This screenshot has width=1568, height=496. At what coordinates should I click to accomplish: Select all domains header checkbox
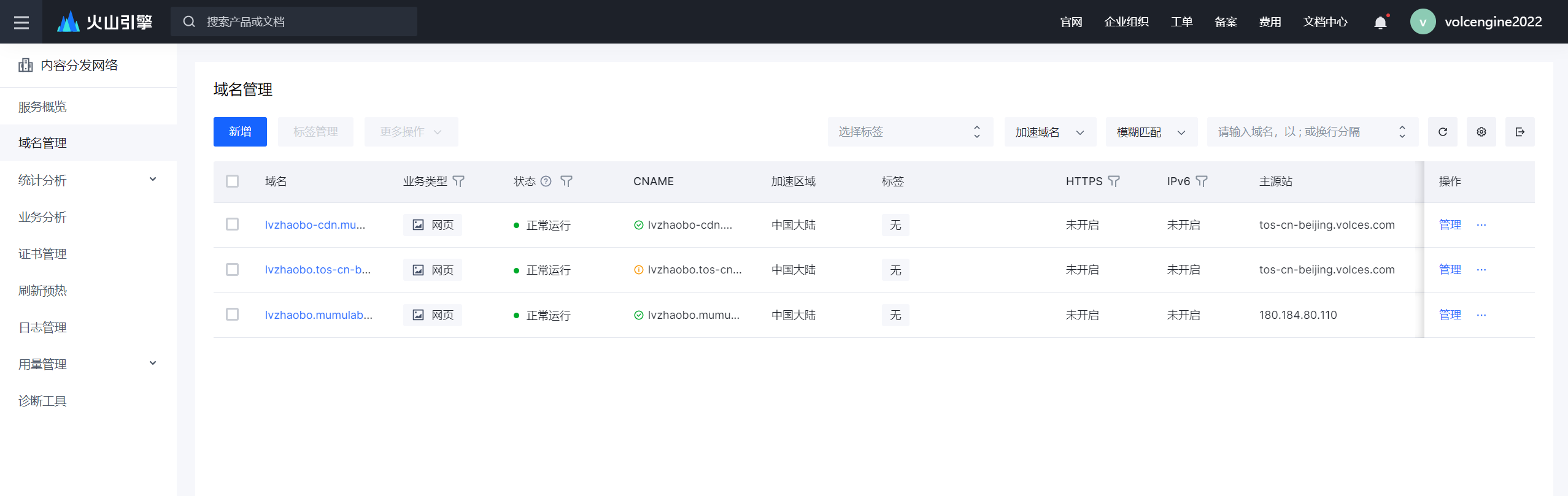(232, 181)
